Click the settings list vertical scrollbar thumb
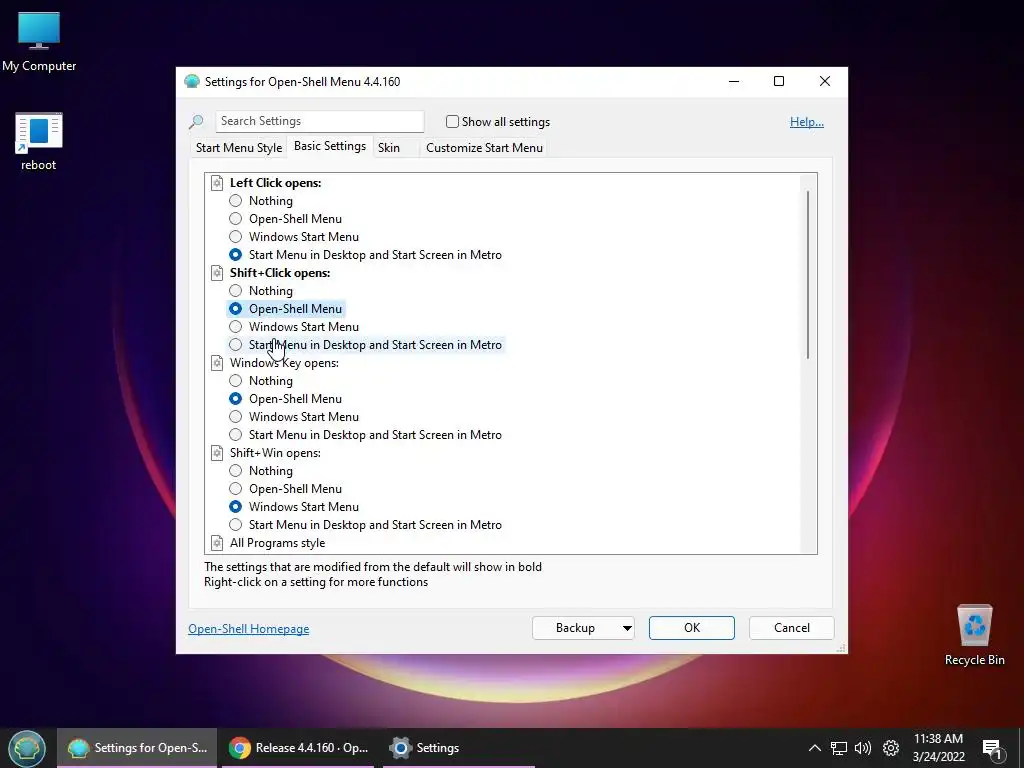 coord(808,274)
